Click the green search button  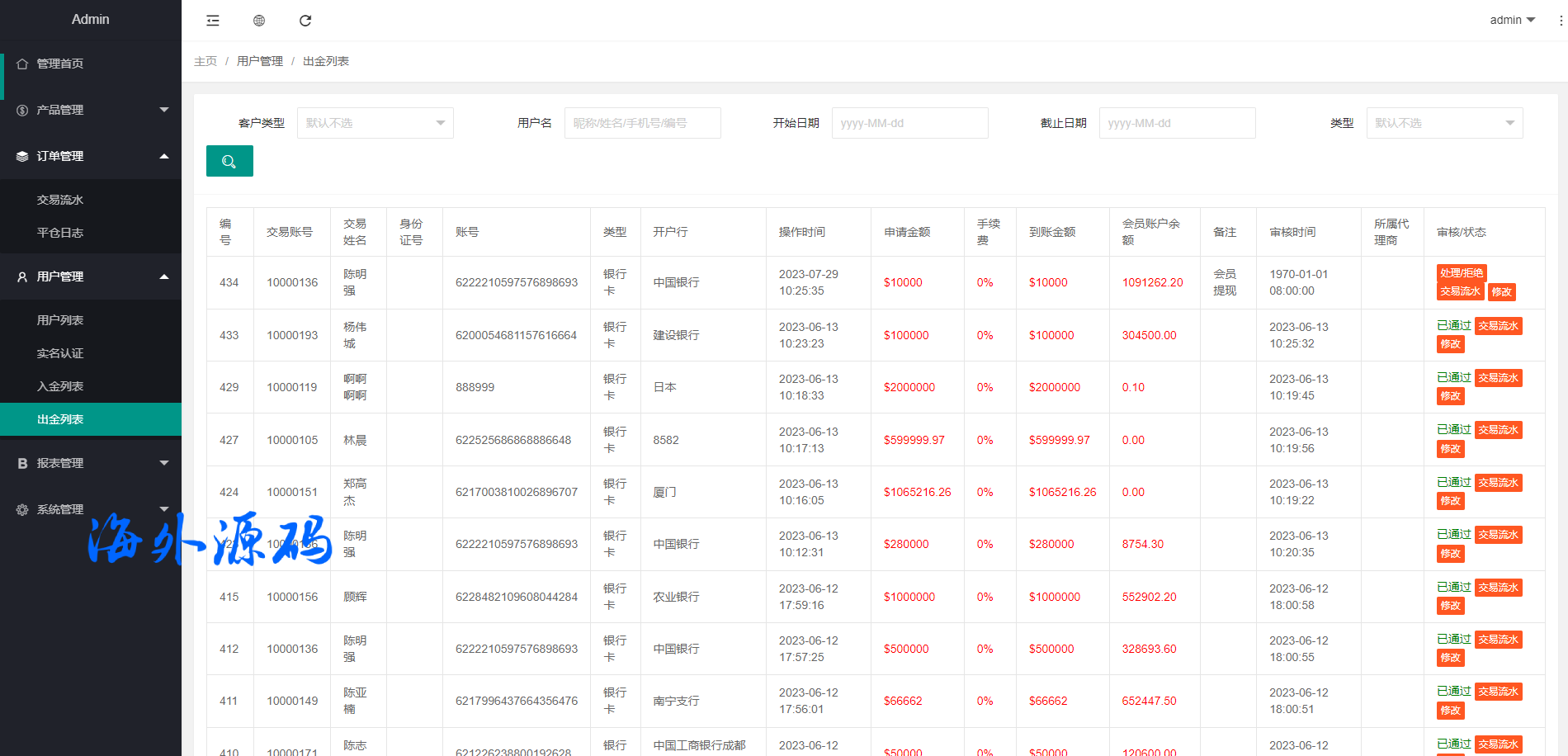point(229,162)
